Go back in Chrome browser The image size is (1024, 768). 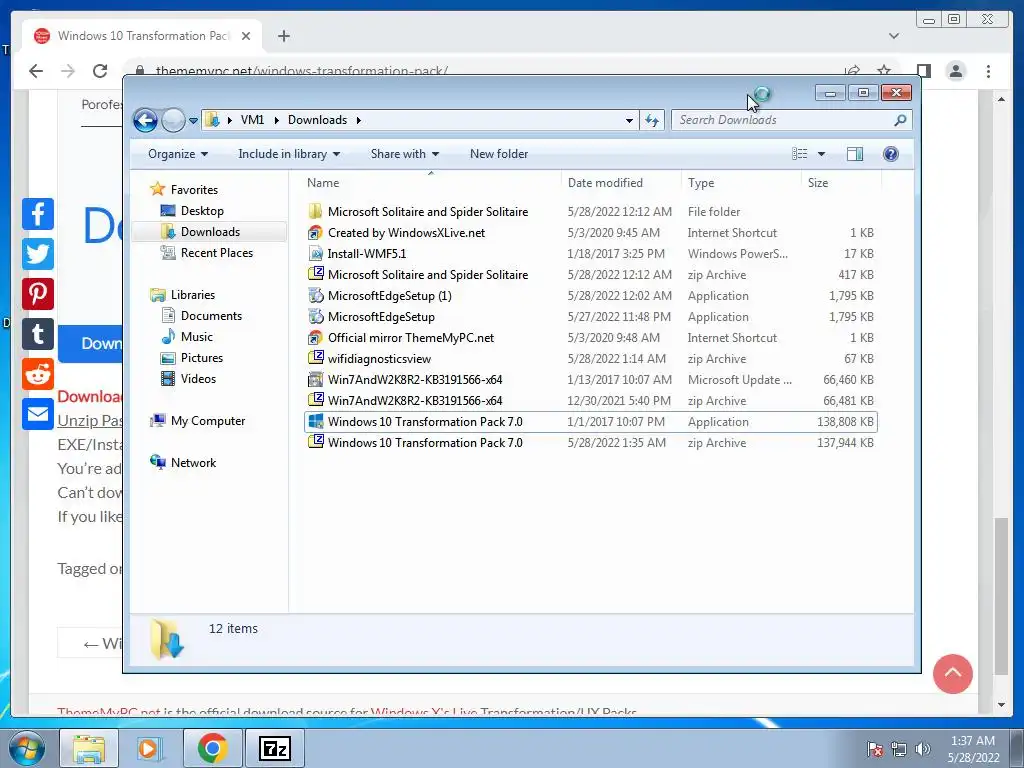tap(36, 71)
